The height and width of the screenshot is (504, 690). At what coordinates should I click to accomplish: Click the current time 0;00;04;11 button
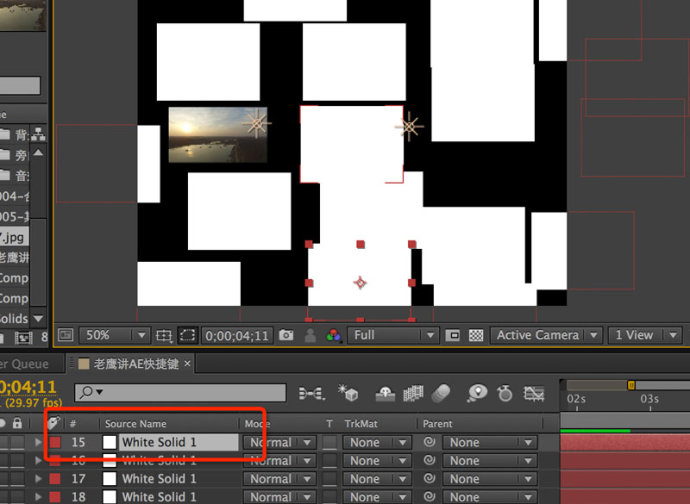(237, 336)
